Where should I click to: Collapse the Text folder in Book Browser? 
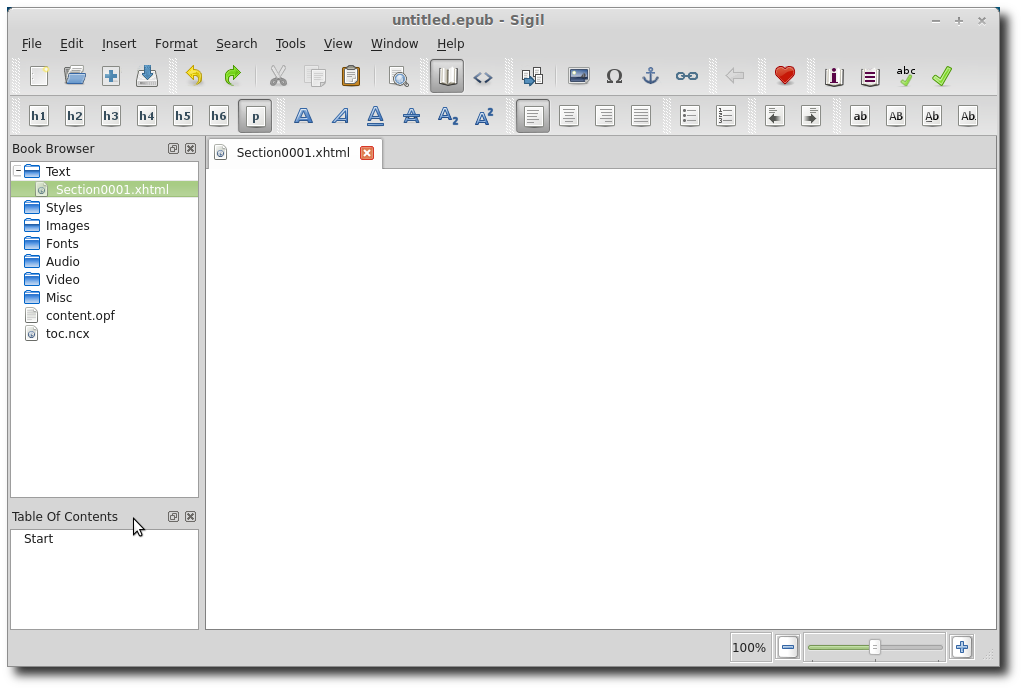coord(18,171)
